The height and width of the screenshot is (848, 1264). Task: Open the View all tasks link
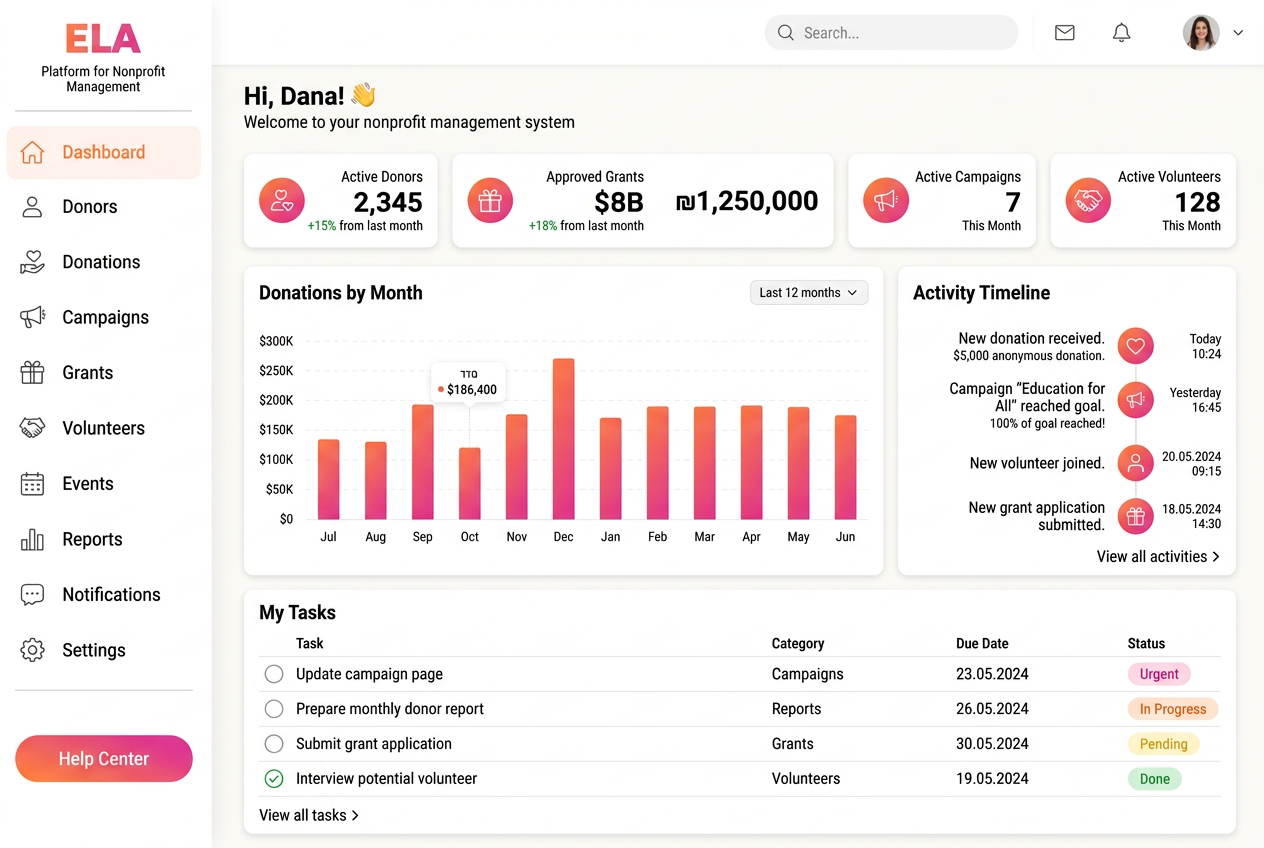(x=309, y=815)
